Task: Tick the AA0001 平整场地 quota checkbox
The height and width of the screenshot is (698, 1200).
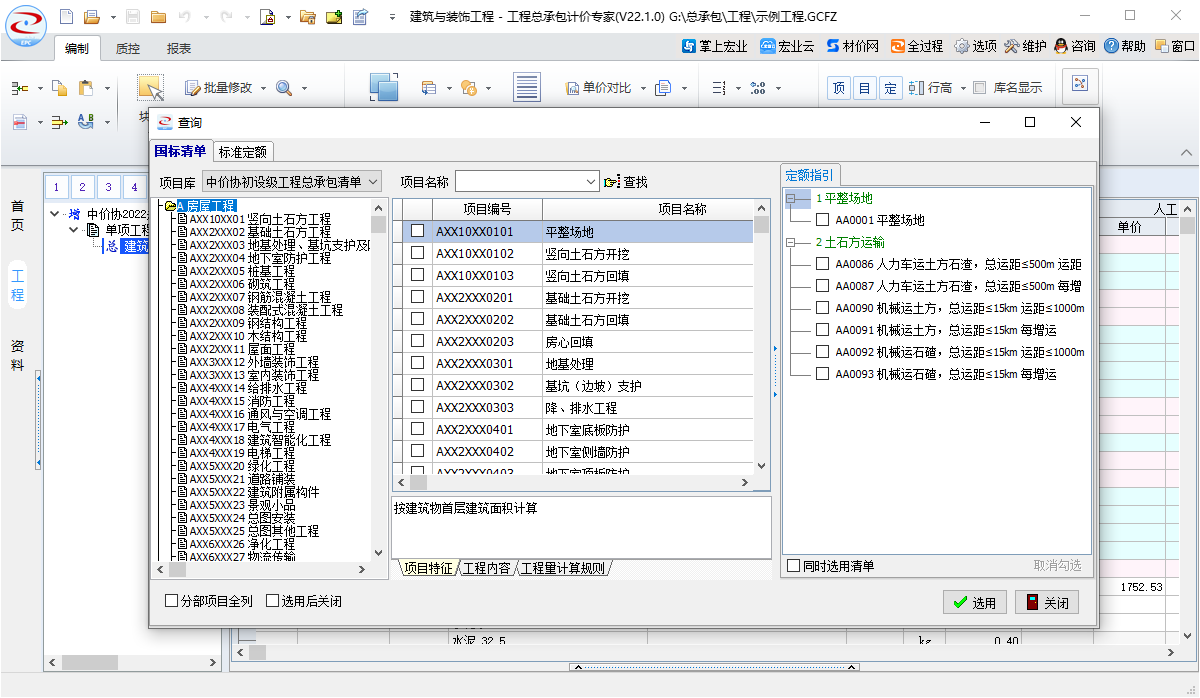Action: coord(822,220)
